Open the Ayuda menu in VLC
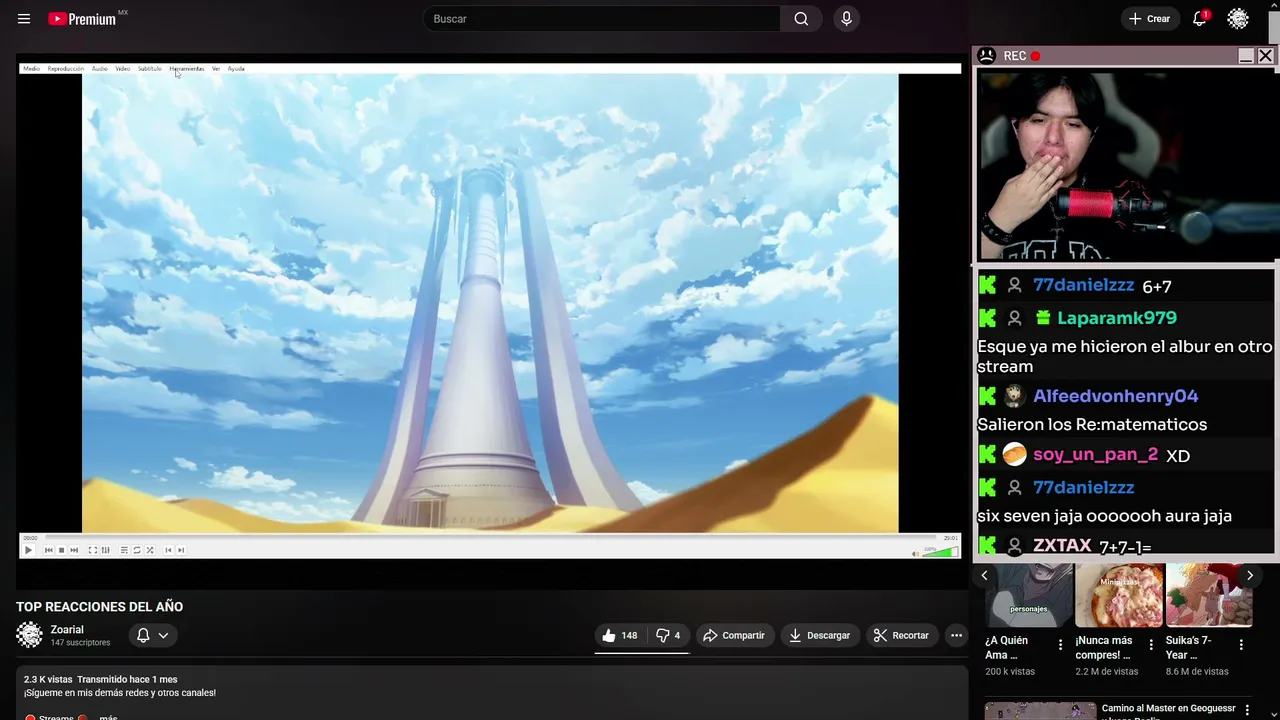The width and height of the screenshot is (1280, 720). [x=236, y=69]
